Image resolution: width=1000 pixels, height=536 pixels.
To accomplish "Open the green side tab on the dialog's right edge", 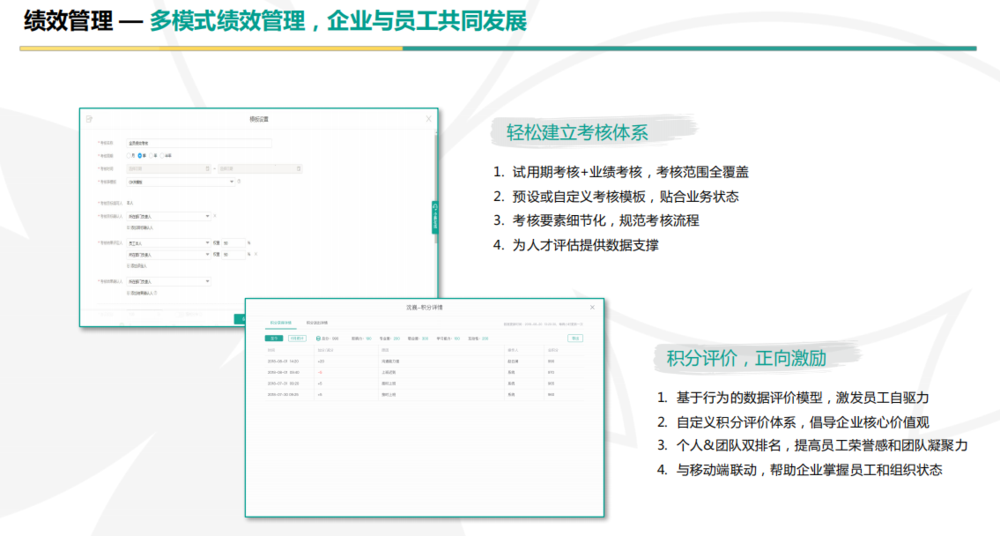I will [x=436, y=217].
